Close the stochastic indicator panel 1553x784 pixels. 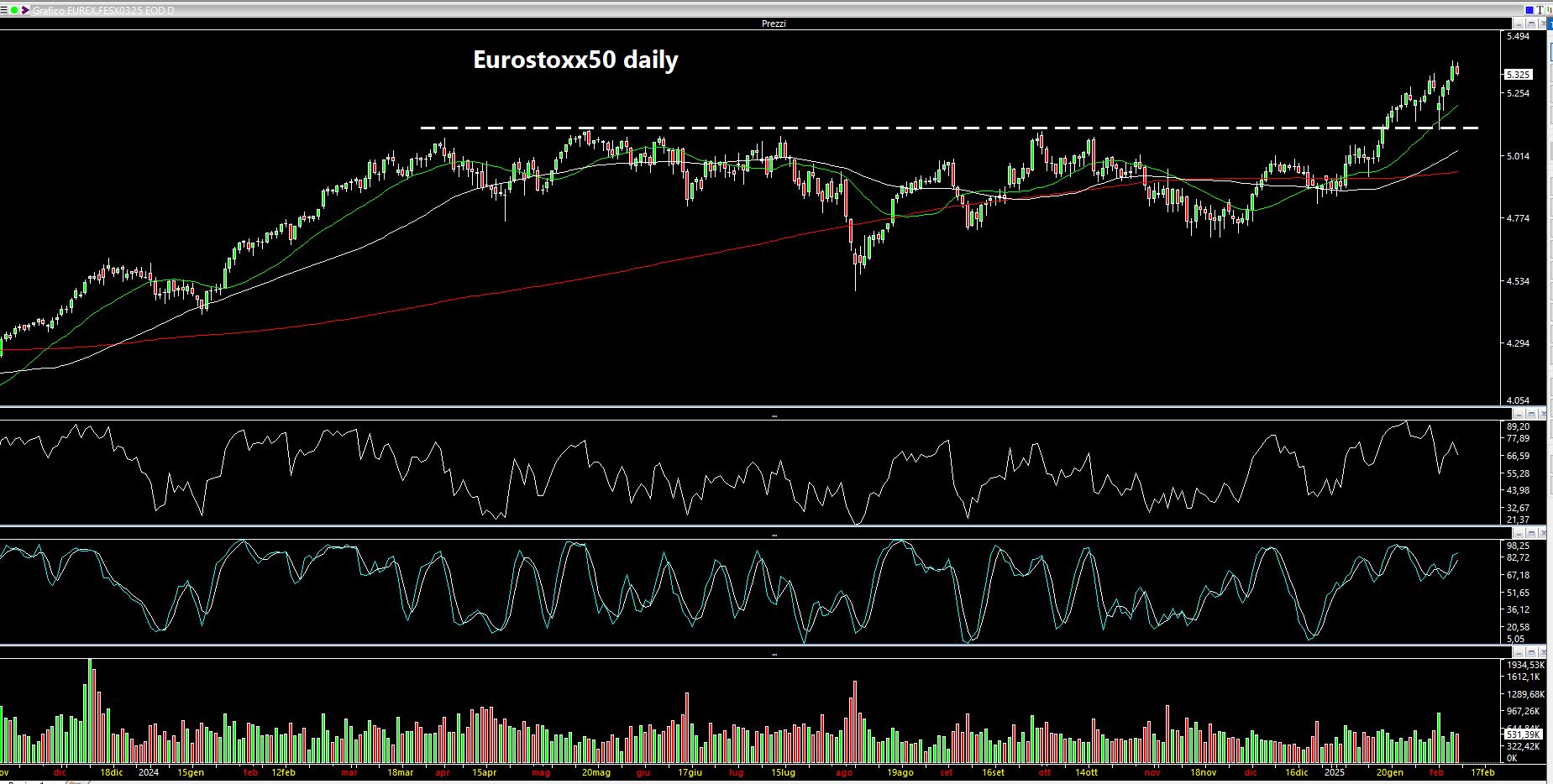(1543, 533)
